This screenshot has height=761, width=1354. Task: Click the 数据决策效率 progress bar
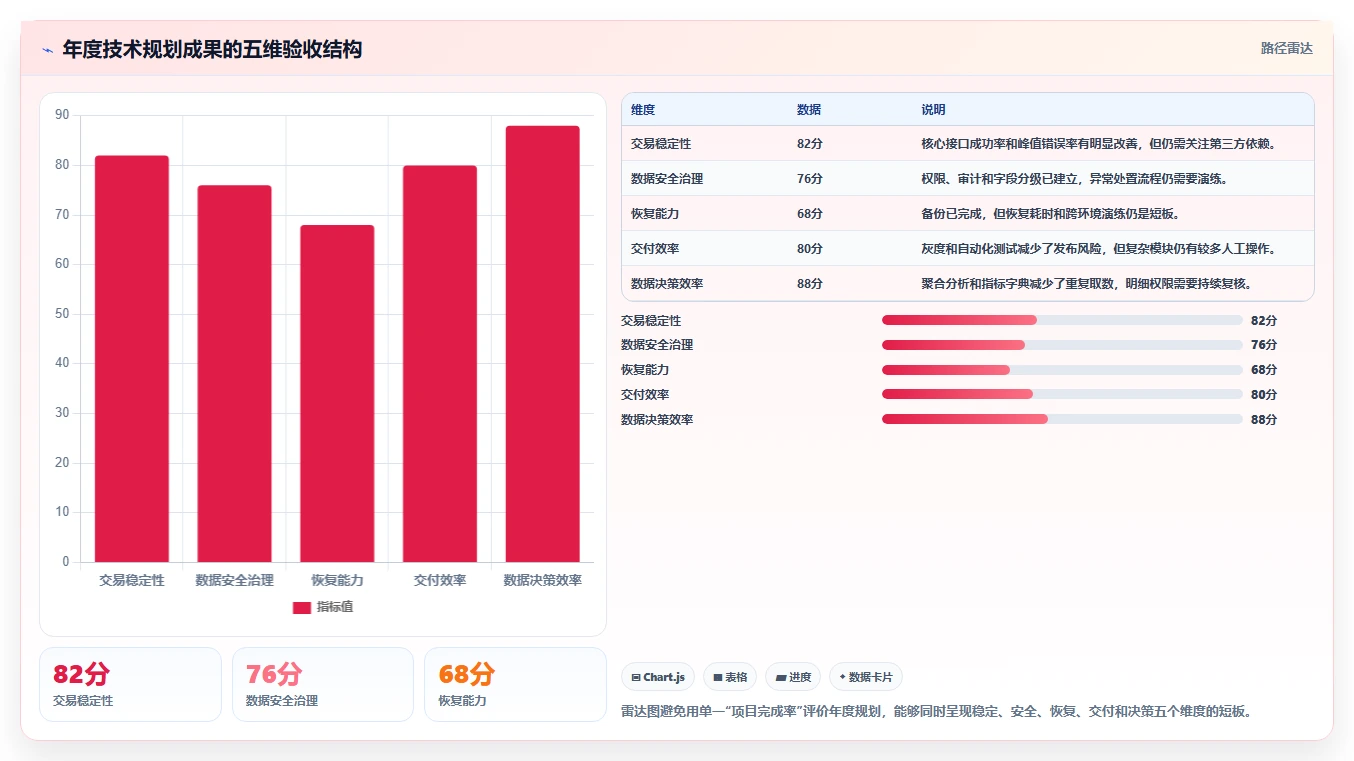click(1062, 419)
